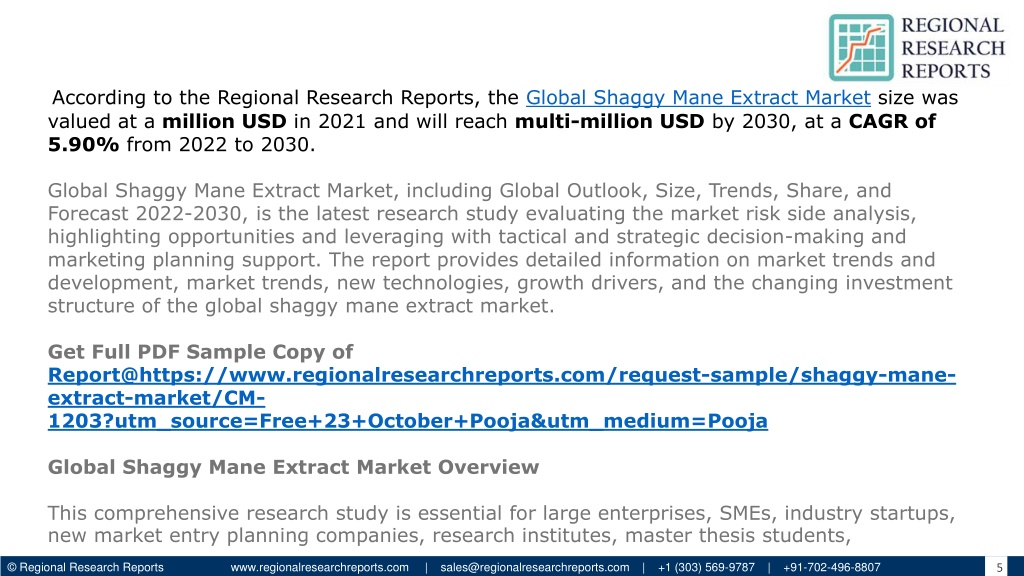Click the 'Forecast 2022-2030' paragraph line
1024x576 pixels.
click(x=482, y=214)
